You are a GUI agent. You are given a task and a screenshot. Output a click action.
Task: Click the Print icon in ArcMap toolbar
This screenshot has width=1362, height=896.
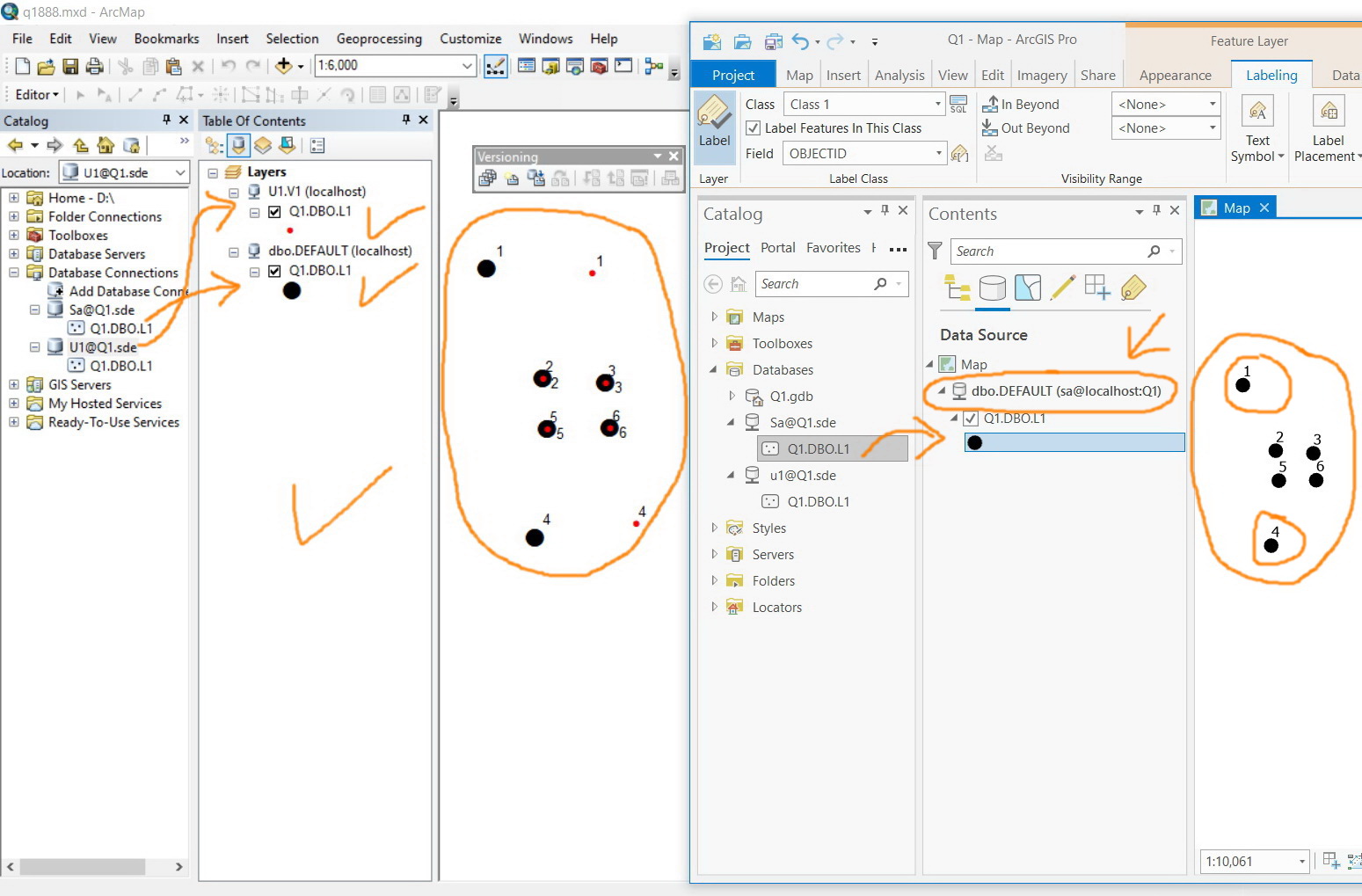pos(94,66)
